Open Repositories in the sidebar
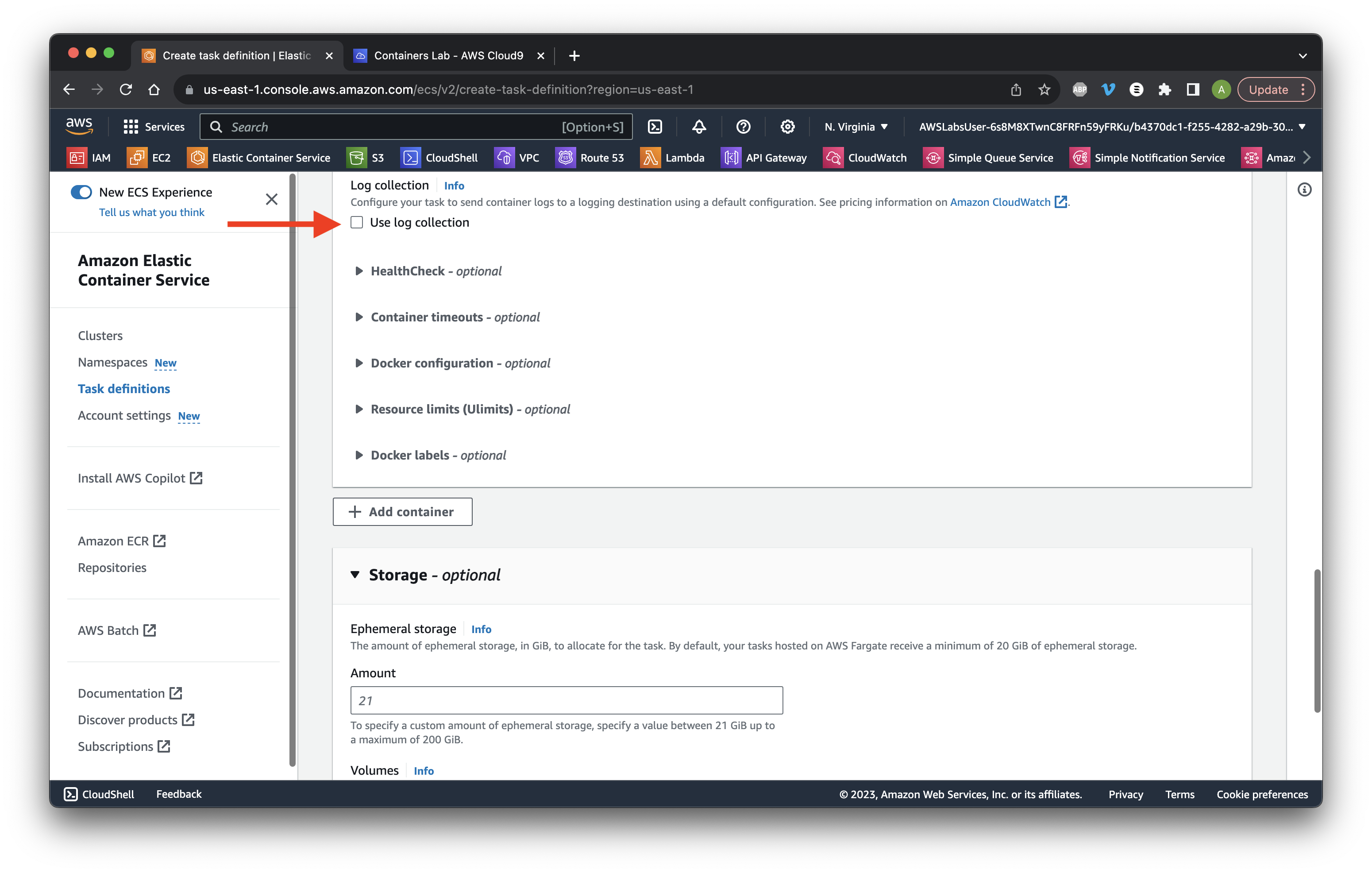 (112, 568)
